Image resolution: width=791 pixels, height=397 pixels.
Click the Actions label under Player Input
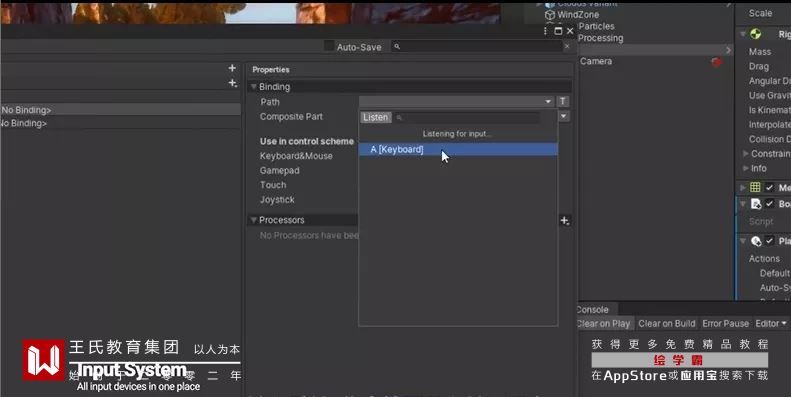(764, 258)
